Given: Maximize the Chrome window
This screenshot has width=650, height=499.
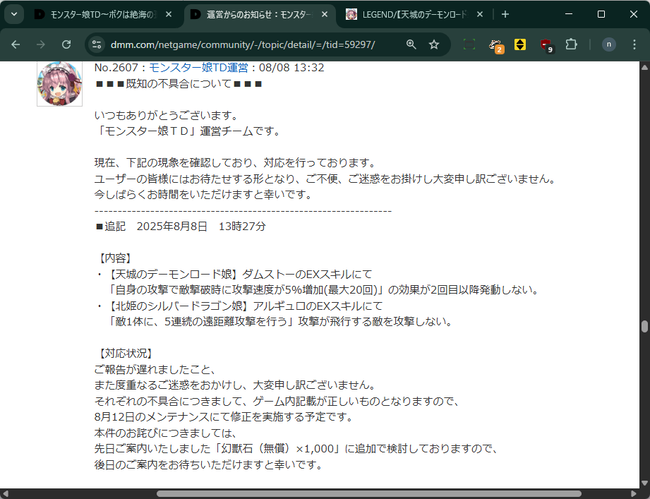Looking at the screenshot, I should coord(601,15).
